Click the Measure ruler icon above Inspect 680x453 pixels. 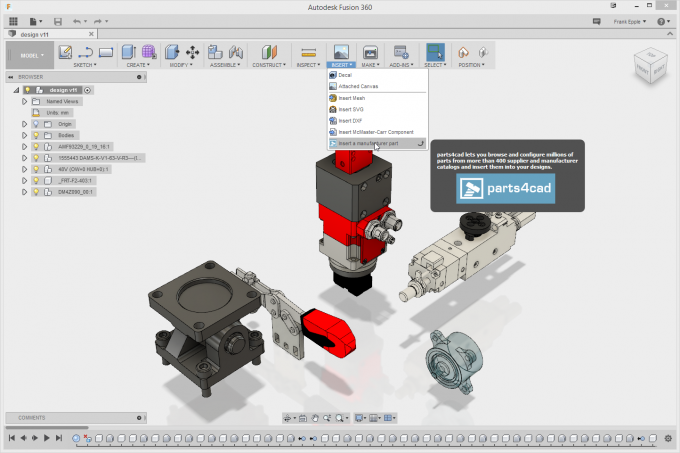point(307,52)
